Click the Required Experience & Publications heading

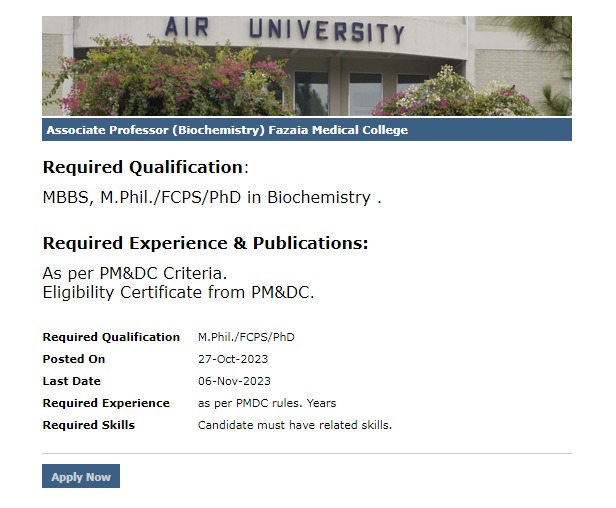(x=205, y=243)
